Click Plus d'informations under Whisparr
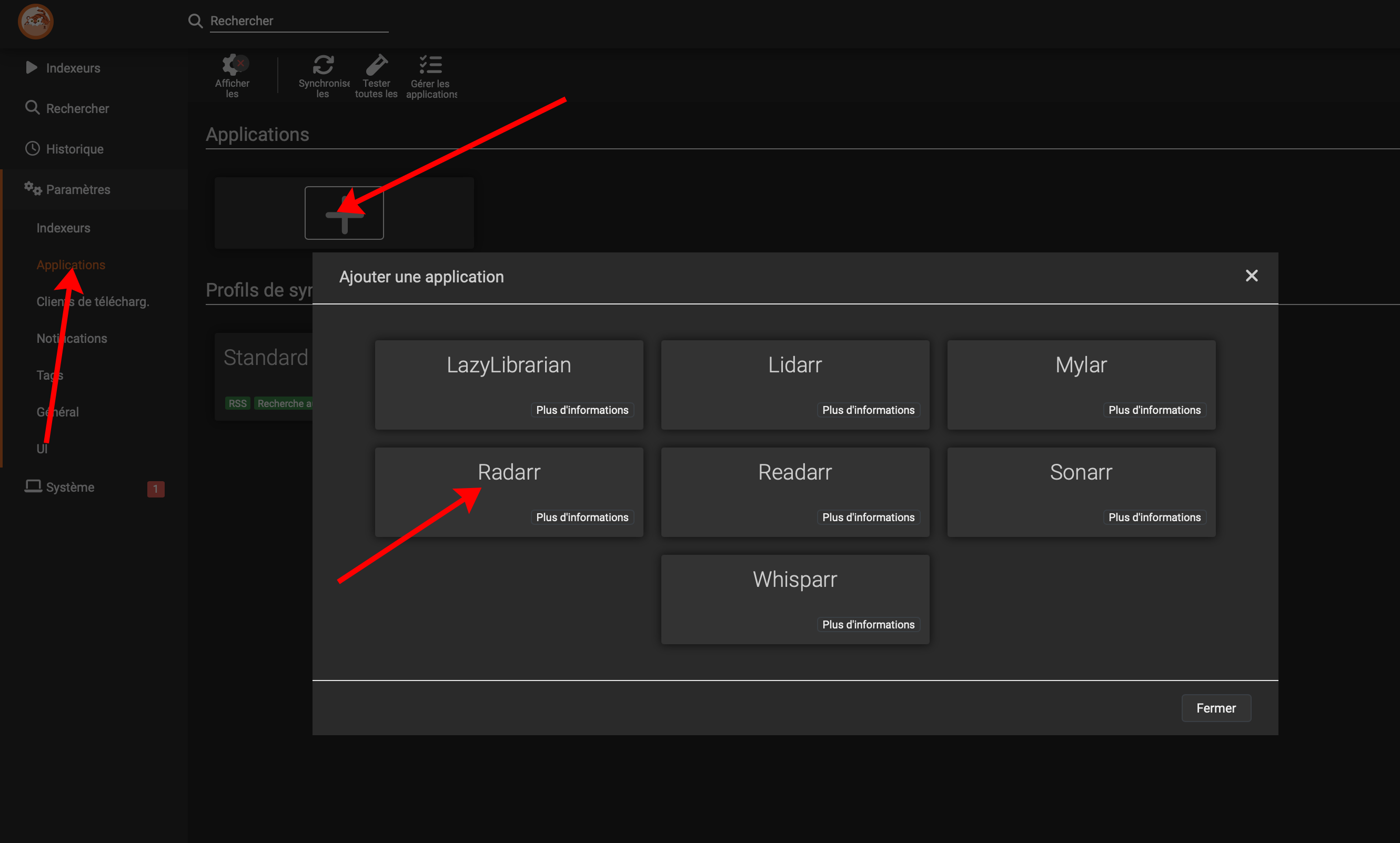 coord(868,624)
